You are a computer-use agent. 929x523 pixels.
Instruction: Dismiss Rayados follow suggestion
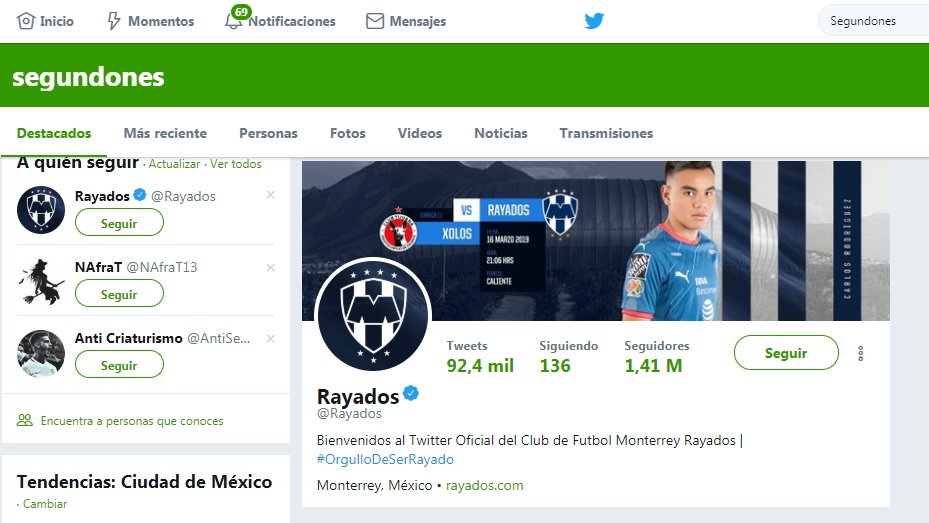[x=270, y=196]
